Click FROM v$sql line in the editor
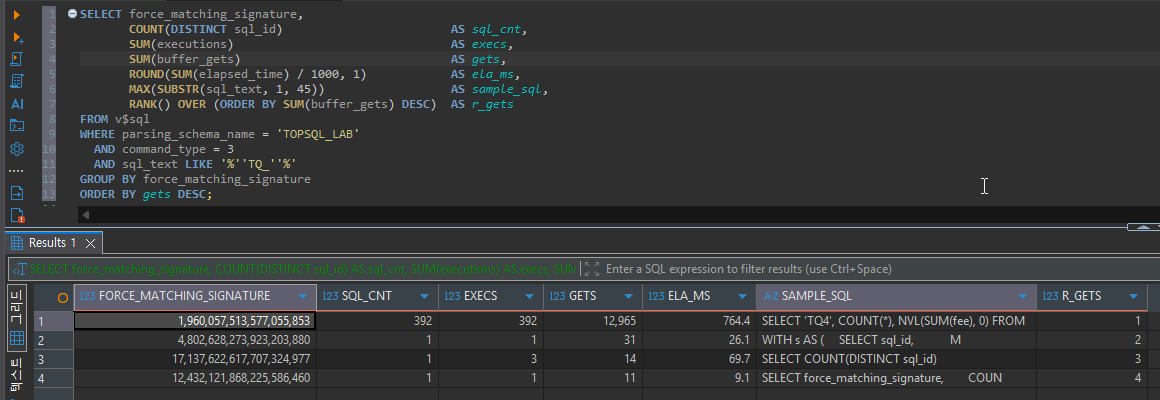 (115, 119)
